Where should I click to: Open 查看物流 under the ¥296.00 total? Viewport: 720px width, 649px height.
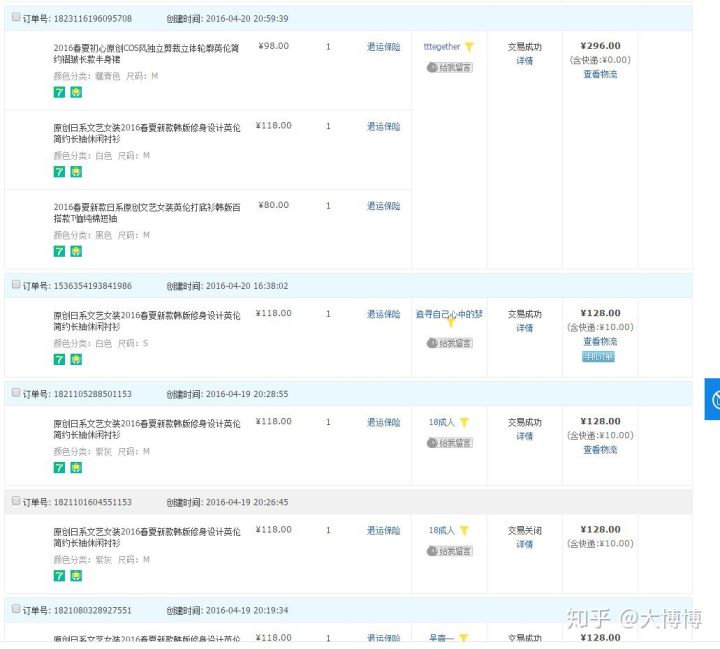pyautogui.click(x=600, y=74)
